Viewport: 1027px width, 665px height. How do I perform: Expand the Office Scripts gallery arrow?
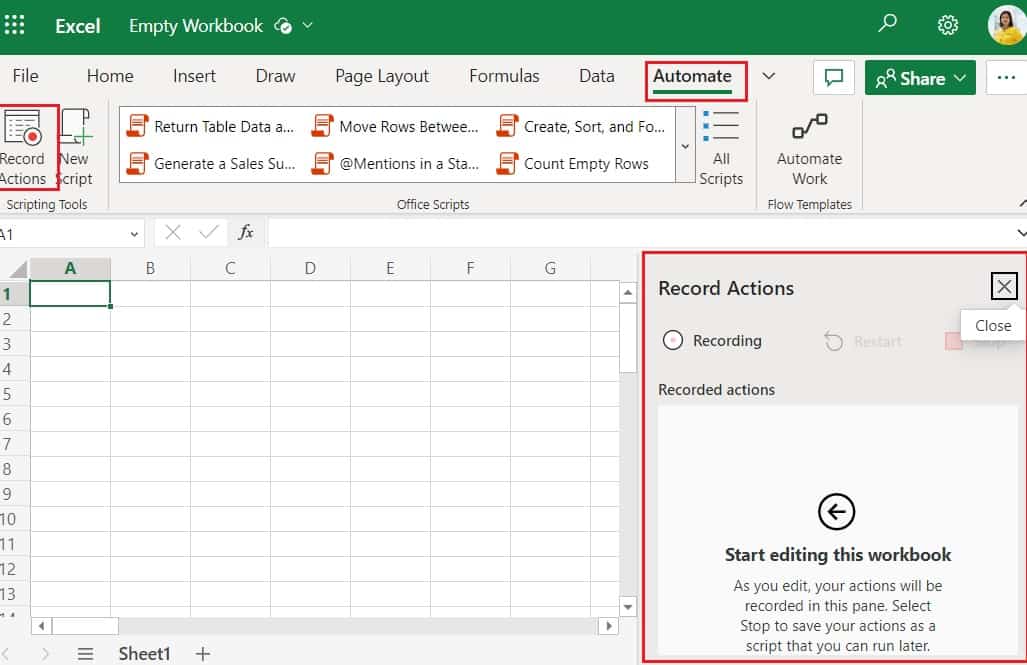(686, 145)
